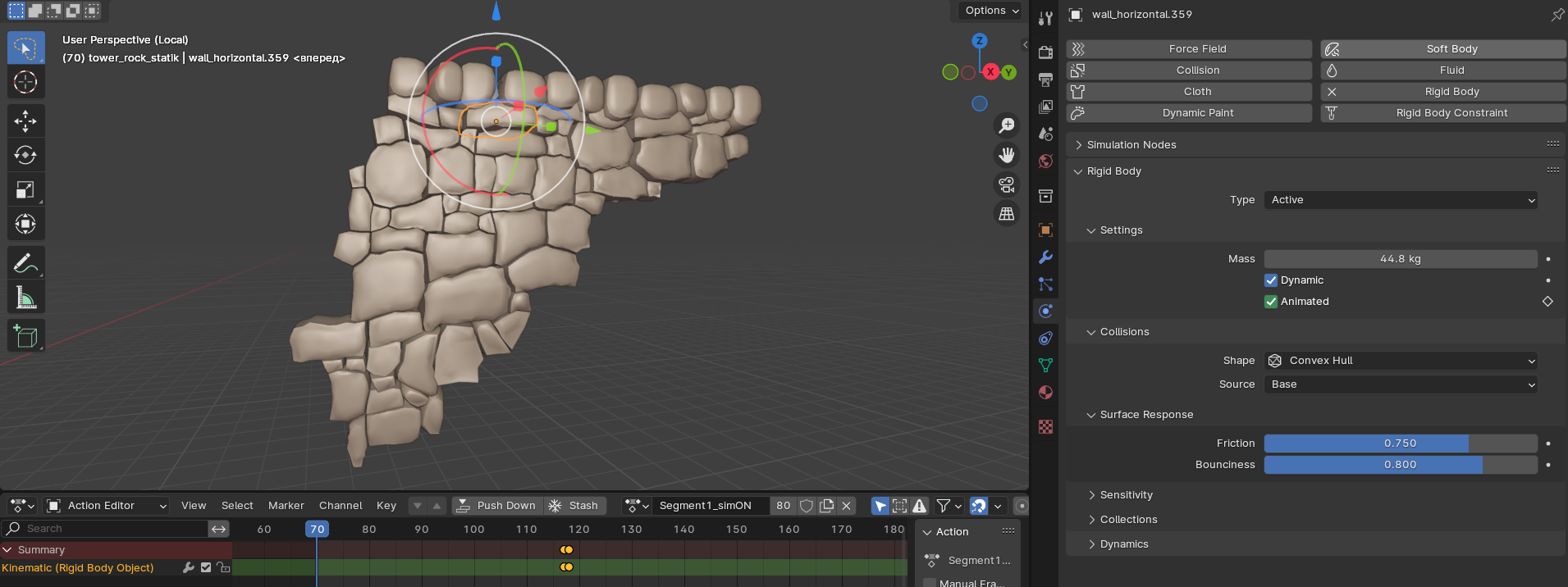Screen dimensions: 1568x587
Task: Select the Rotate tool
Action: (25, 155)
